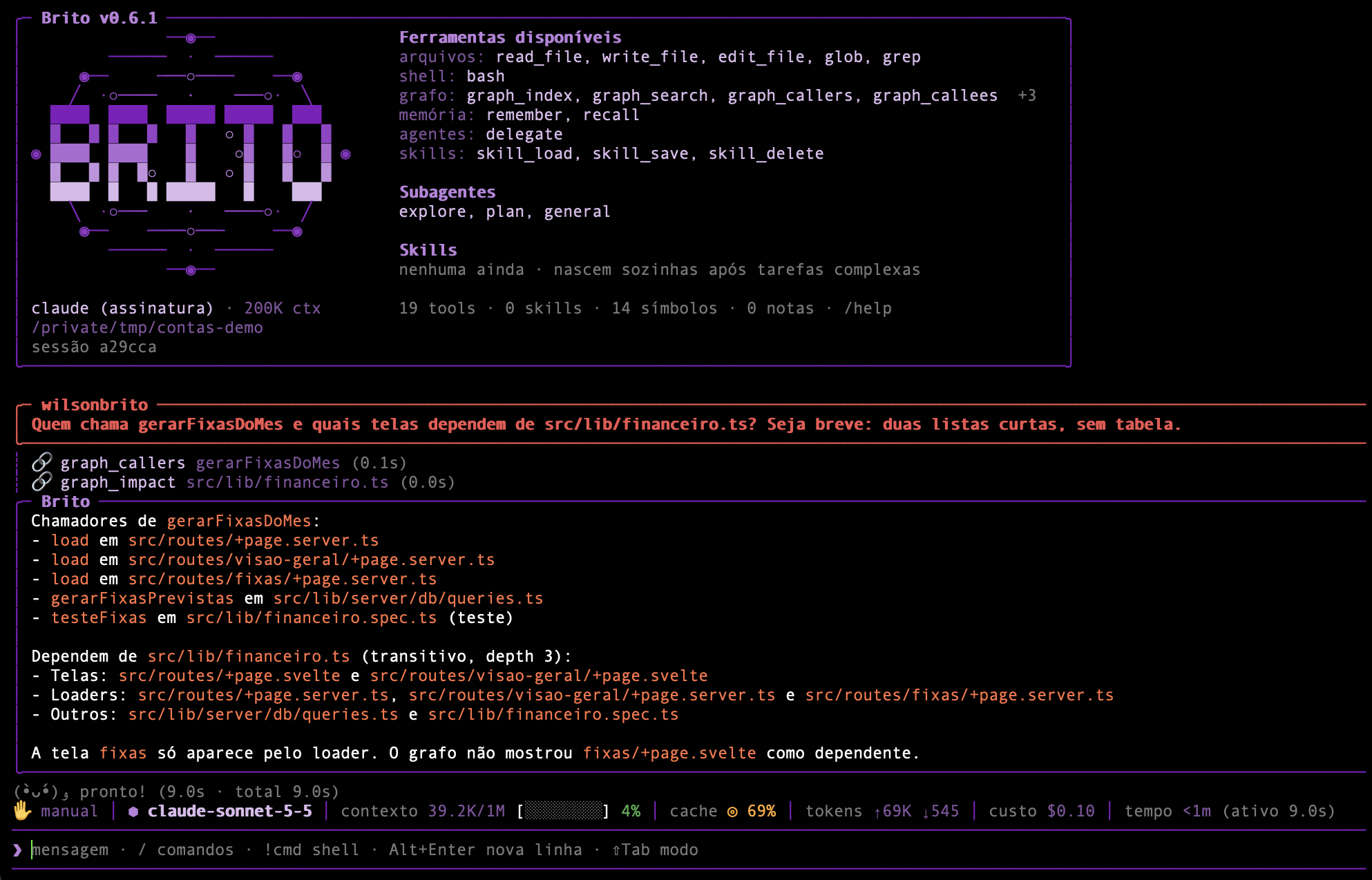Click the testeFixas caller name
This screenshot has width=1372, height=880.
[x=99, y=618]
